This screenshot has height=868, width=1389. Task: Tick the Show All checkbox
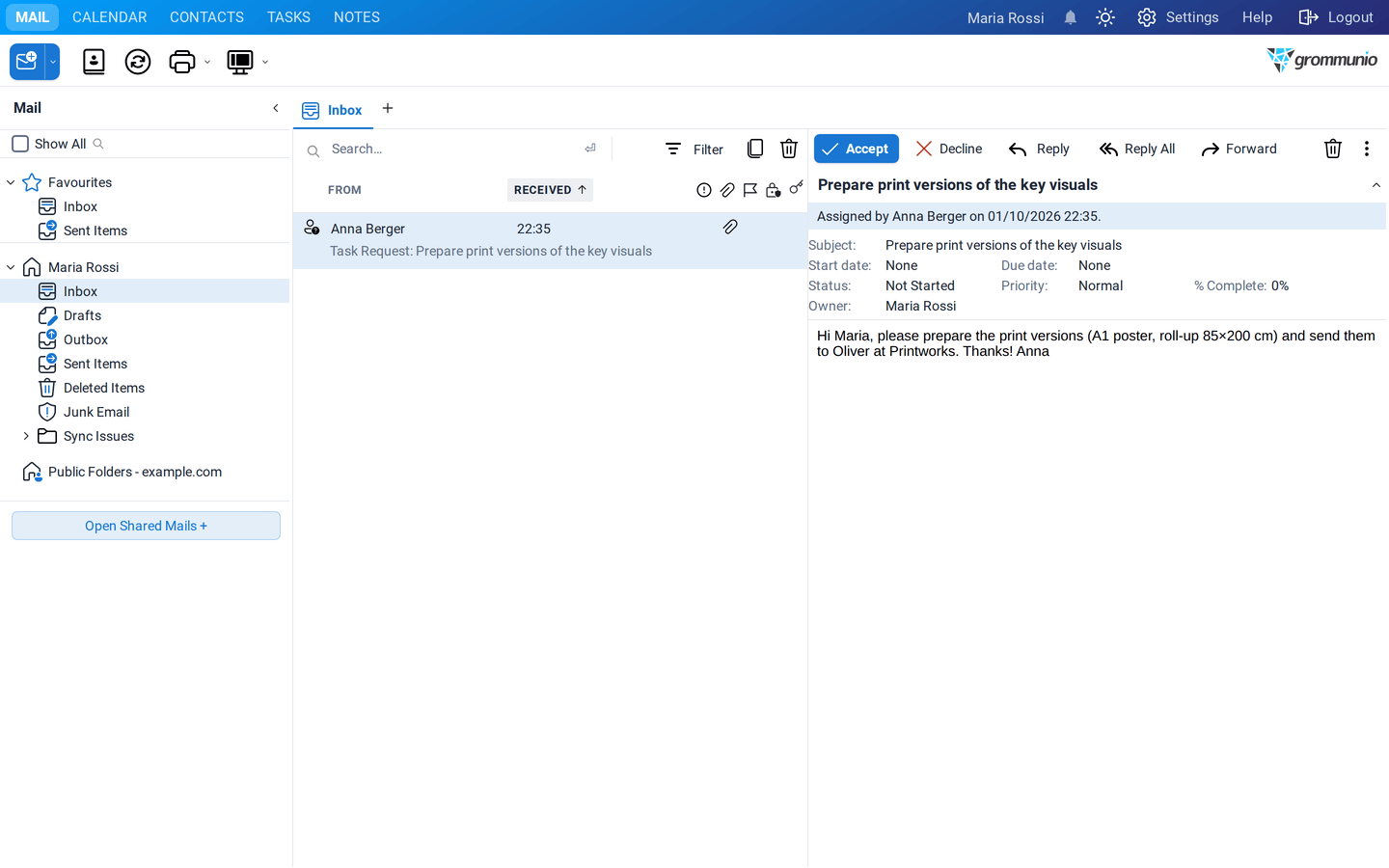coord(20,144)
